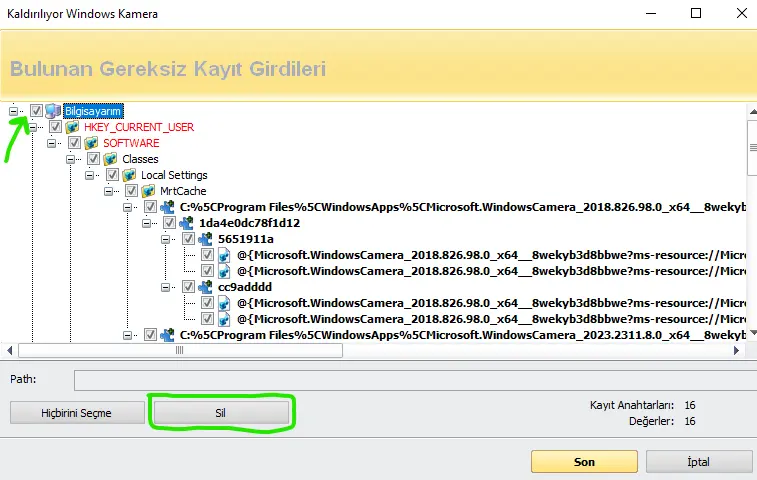Toggle the cc9adddd checkbox
Viewport: 757px width, 480px height.
coord(188,287)
